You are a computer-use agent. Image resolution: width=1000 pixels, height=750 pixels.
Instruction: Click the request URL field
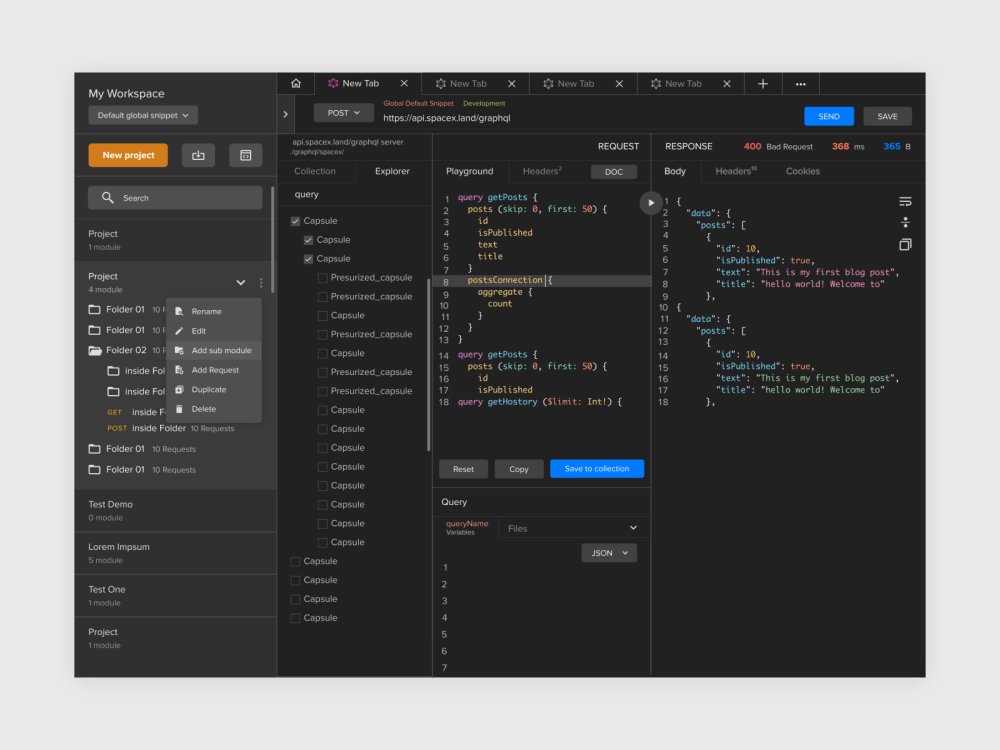[587, 118]
